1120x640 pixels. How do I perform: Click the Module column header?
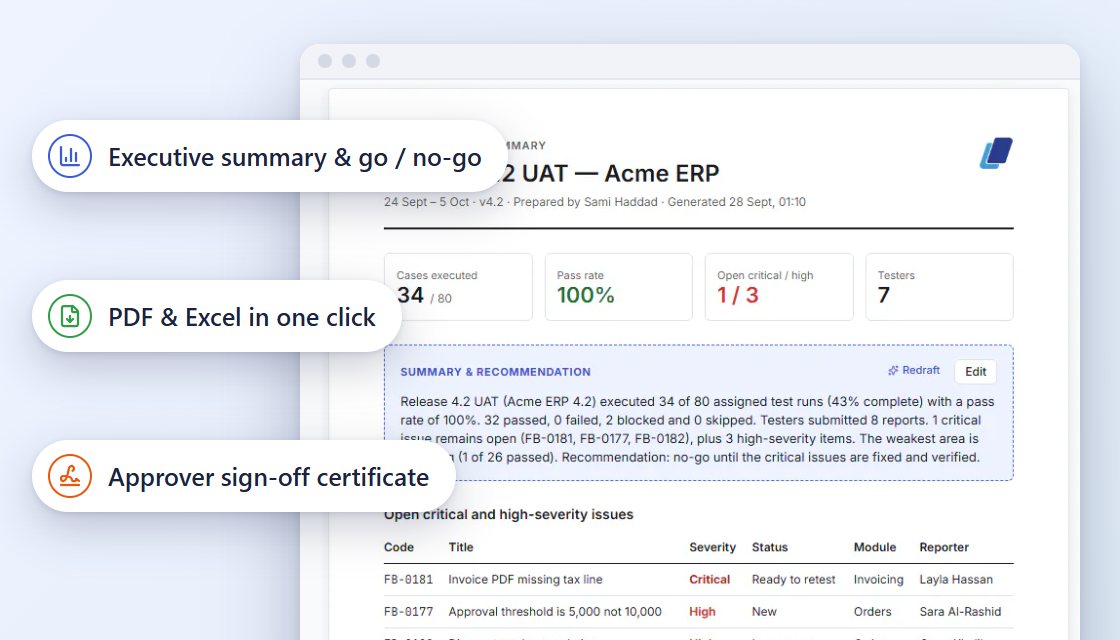(874, 547)
